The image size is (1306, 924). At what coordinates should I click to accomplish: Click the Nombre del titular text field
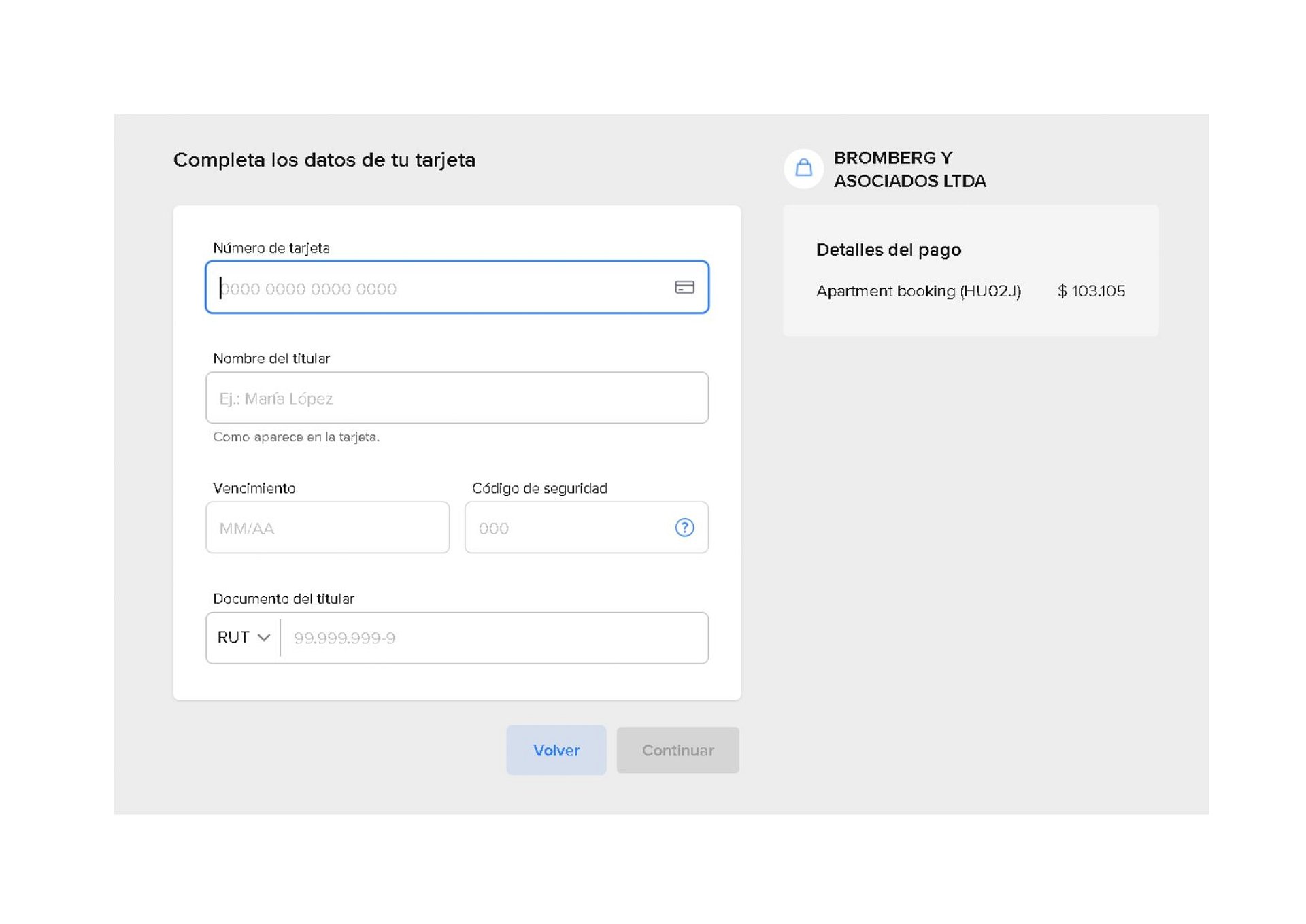[456, 398]
